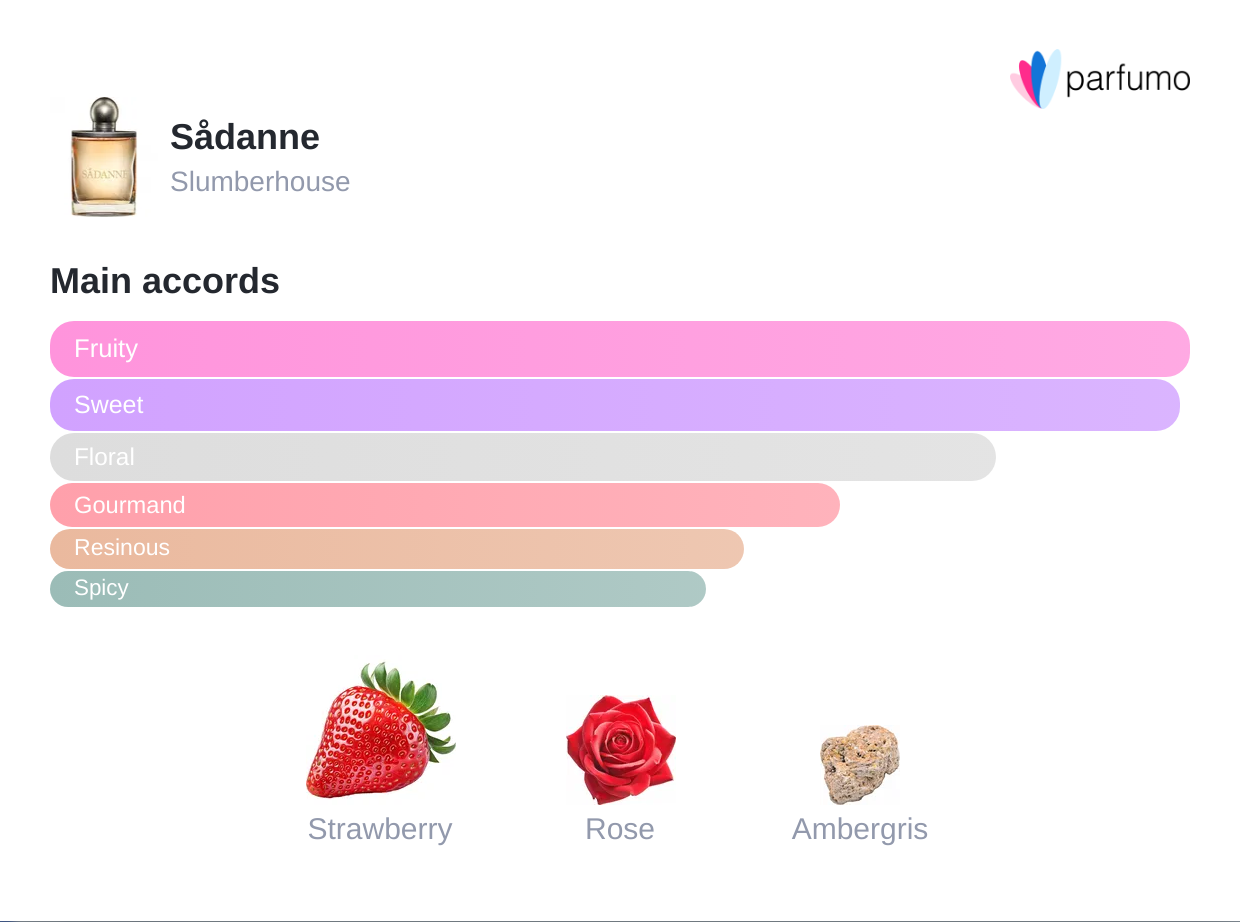Click the Ambergris note label

860,829
